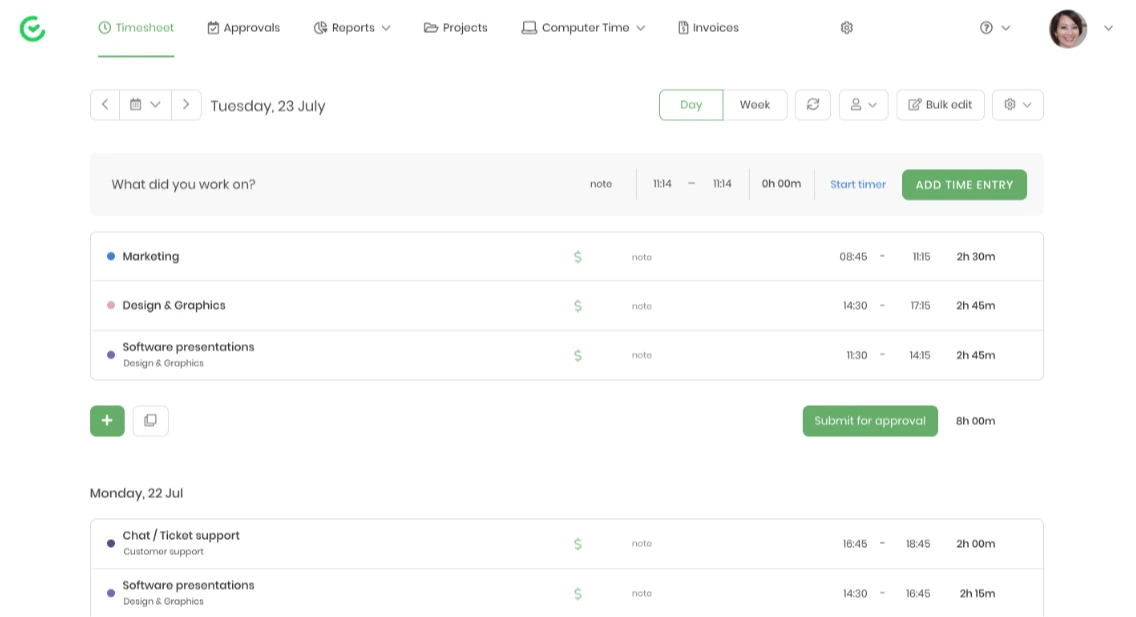Image resolution: width=1136 pixels, height=617 pixels.
Task: Click the Tuesday, 23 July date heading
Action: (268, 106)
